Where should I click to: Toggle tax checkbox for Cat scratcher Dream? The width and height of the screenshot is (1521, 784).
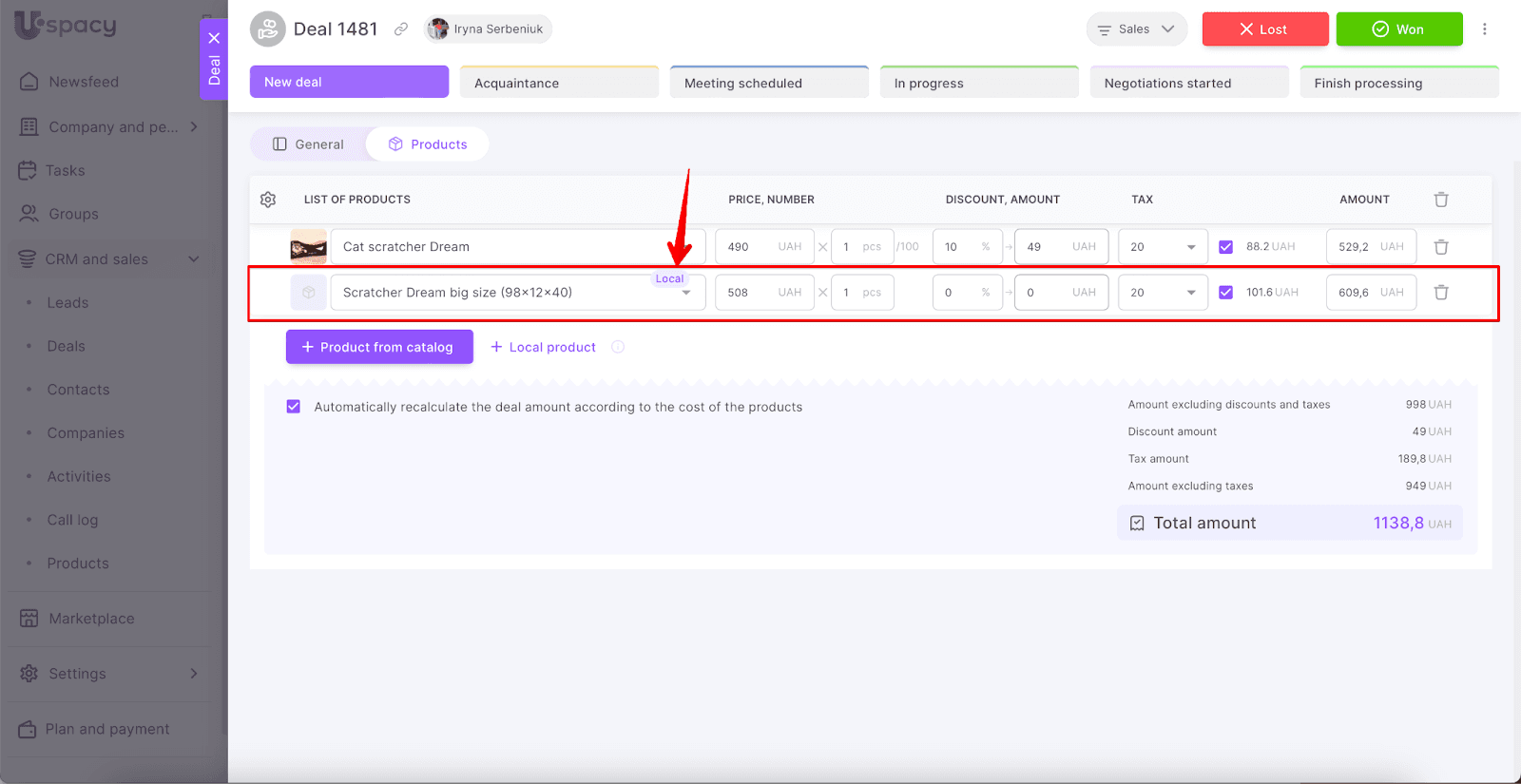(x=1225, y=247)
